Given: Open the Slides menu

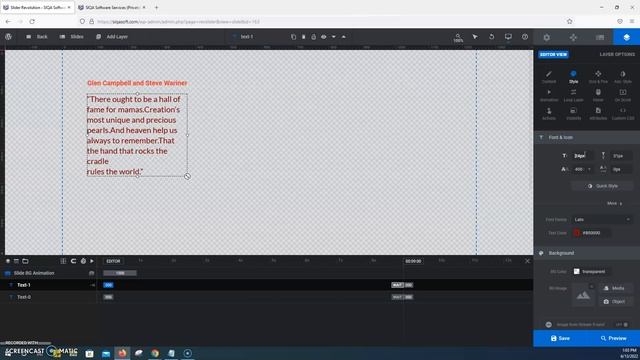Looking at the screenshot, I should point(71,37).
